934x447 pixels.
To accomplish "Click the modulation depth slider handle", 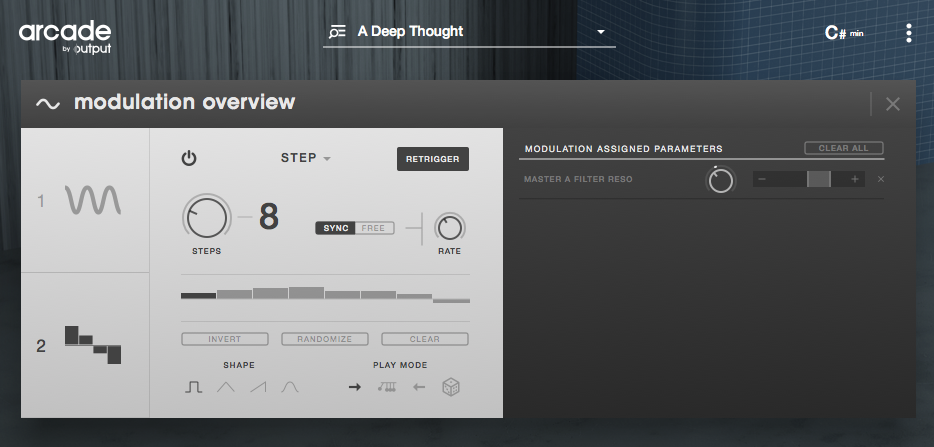I will pos(819,179).
